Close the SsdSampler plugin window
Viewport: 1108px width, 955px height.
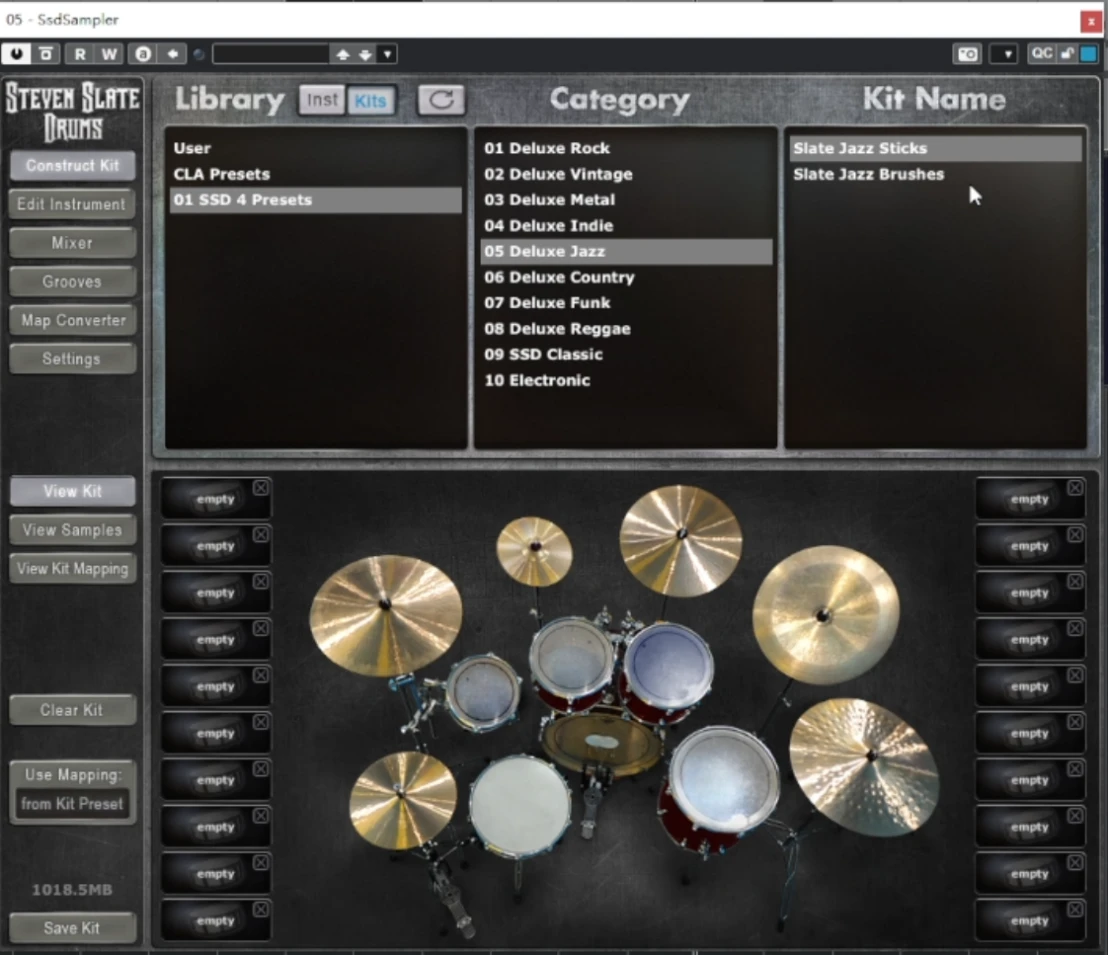pos(1091,21)
